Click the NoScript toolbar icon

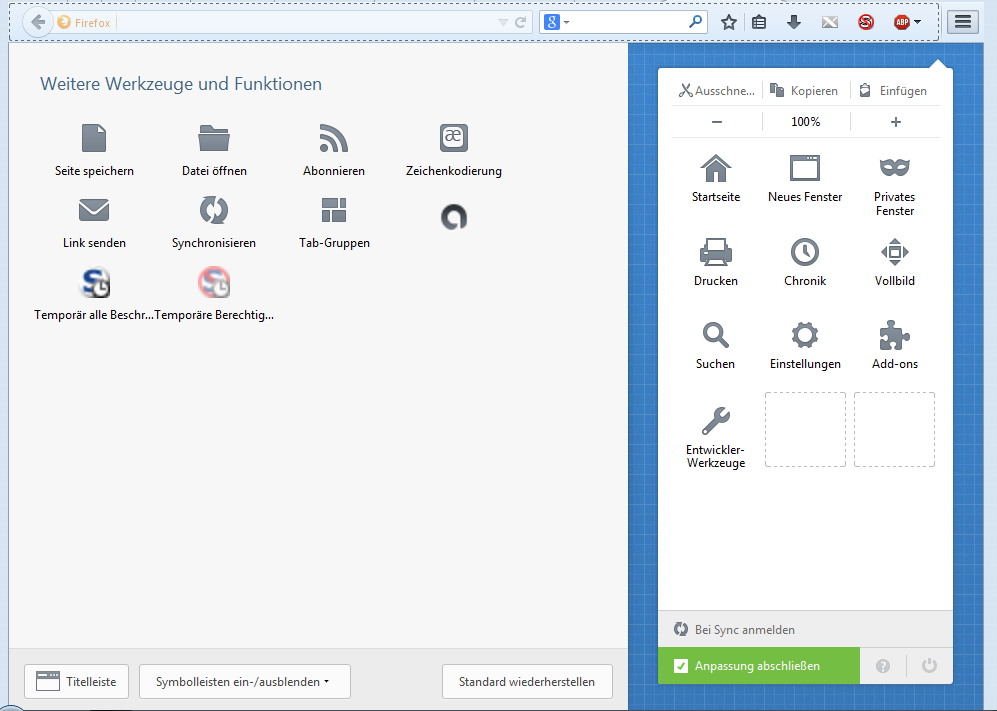[866, 23]
